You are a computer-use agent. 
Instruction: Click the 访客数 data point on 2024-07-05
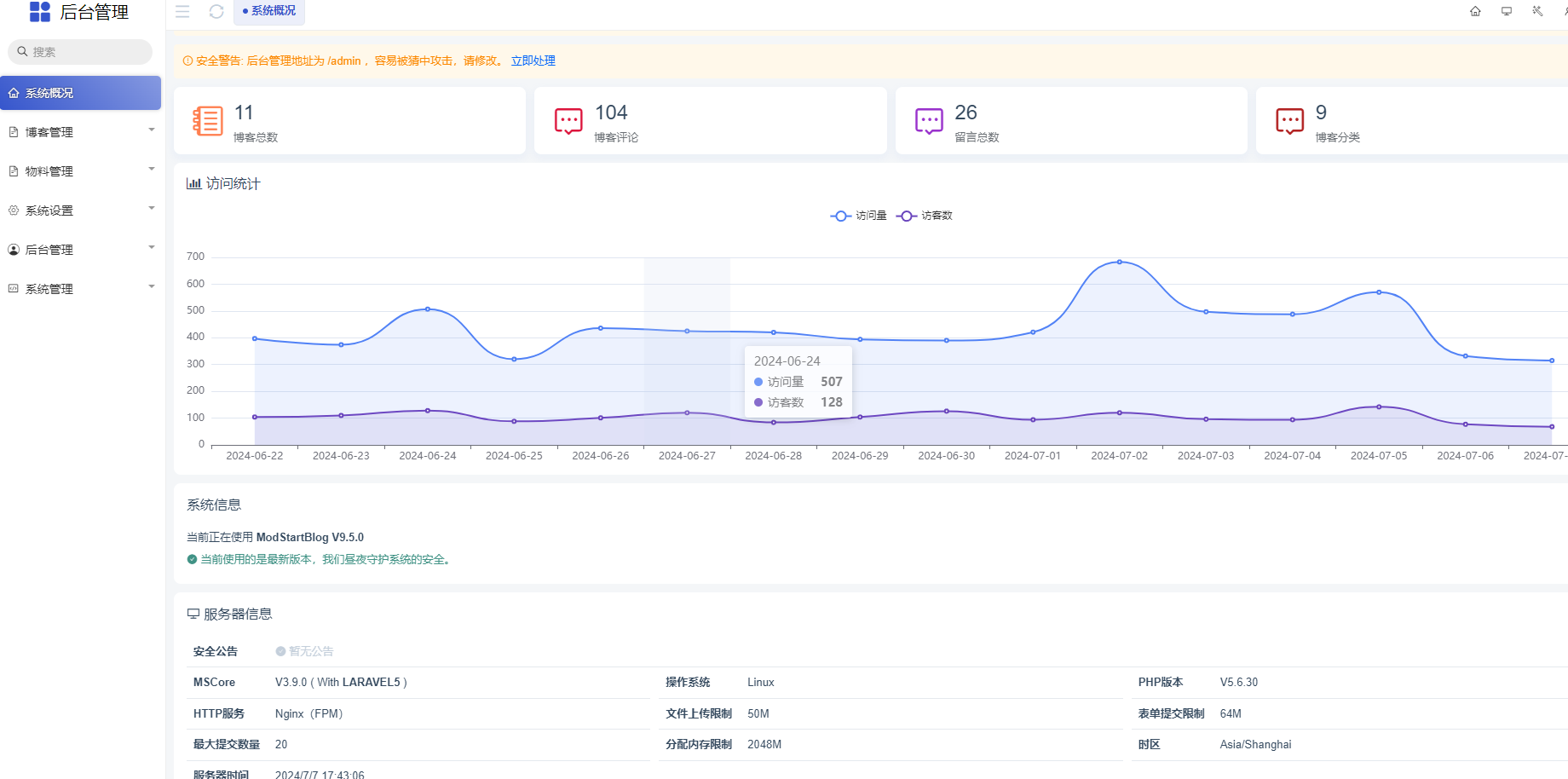click(1379, 407)
